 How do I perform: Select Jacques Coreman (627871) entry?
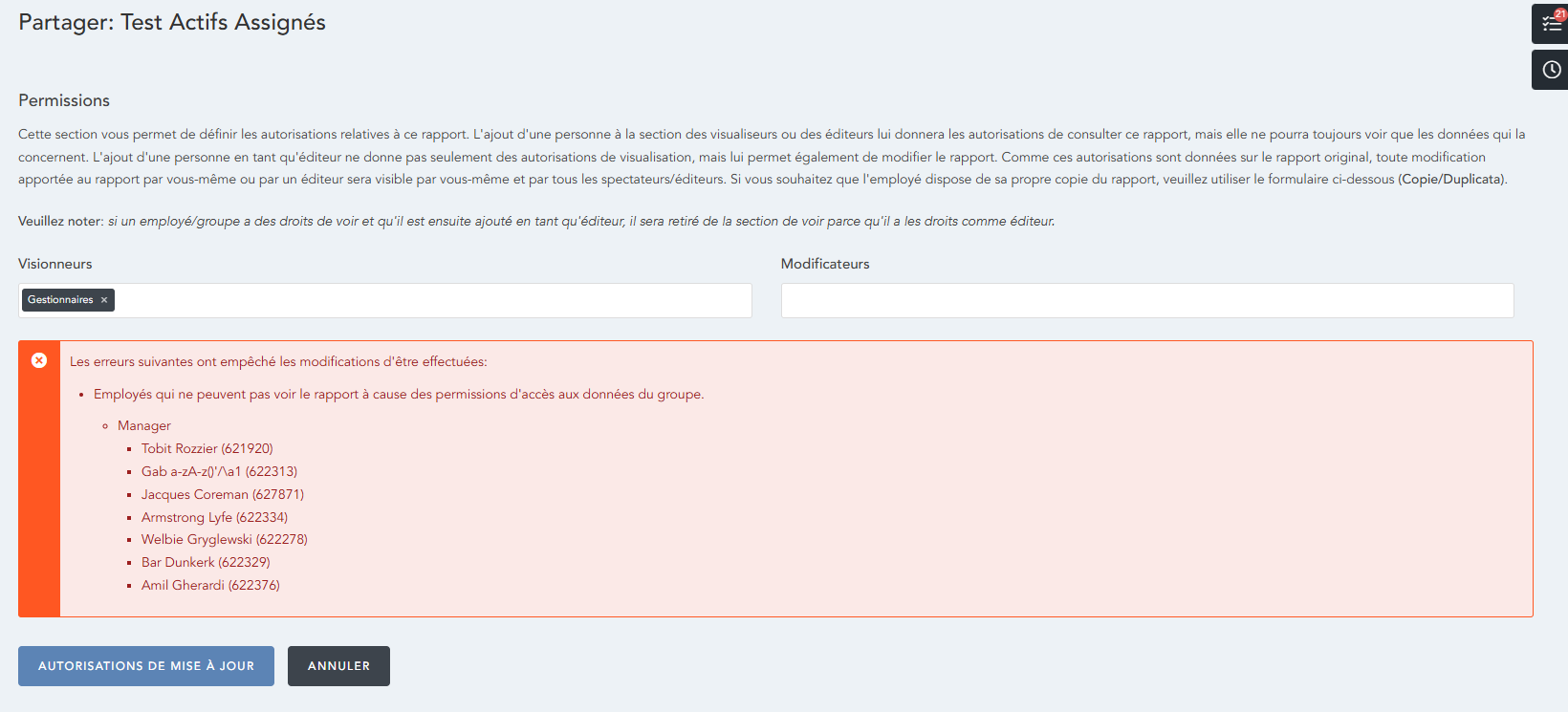[x=223, y=495]
